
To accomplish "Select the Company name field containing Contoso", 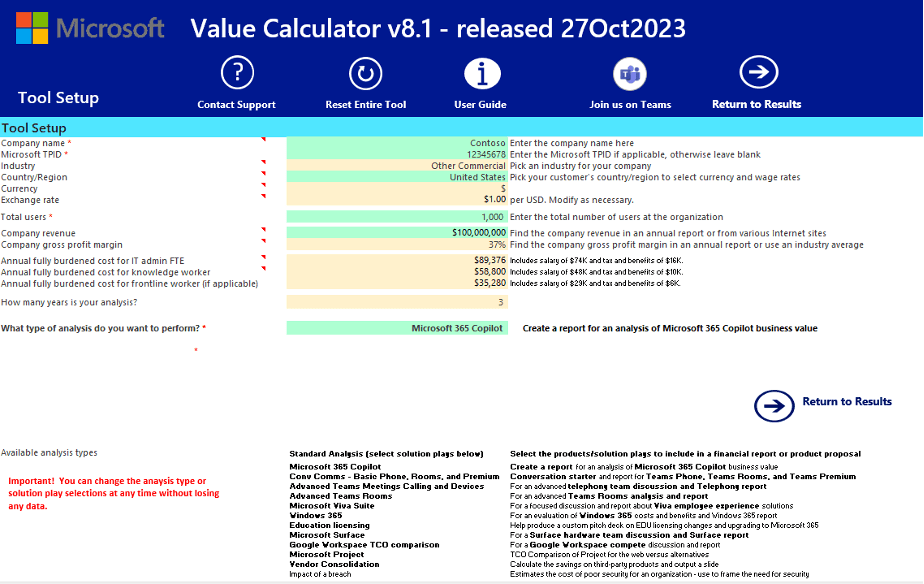I will coord(397,143).
